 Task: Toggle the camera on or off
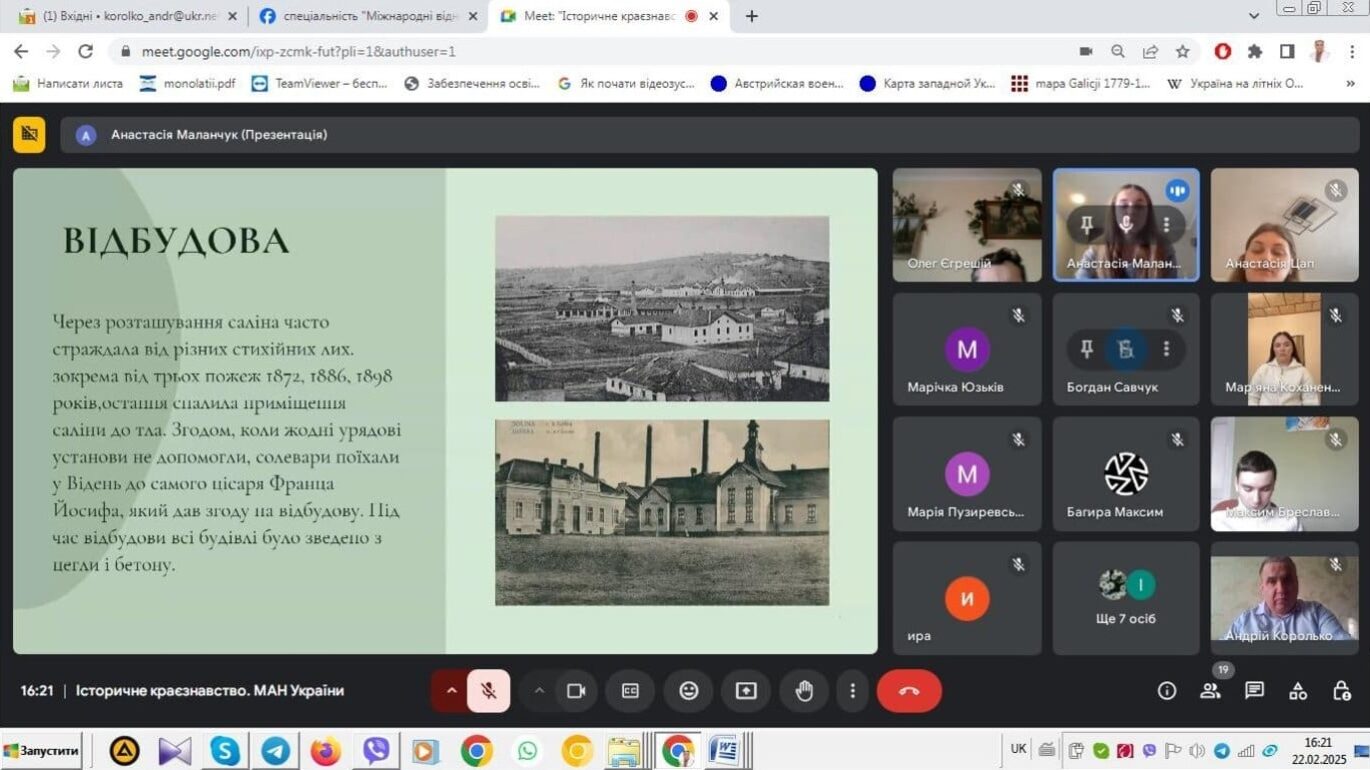(576, 691)
